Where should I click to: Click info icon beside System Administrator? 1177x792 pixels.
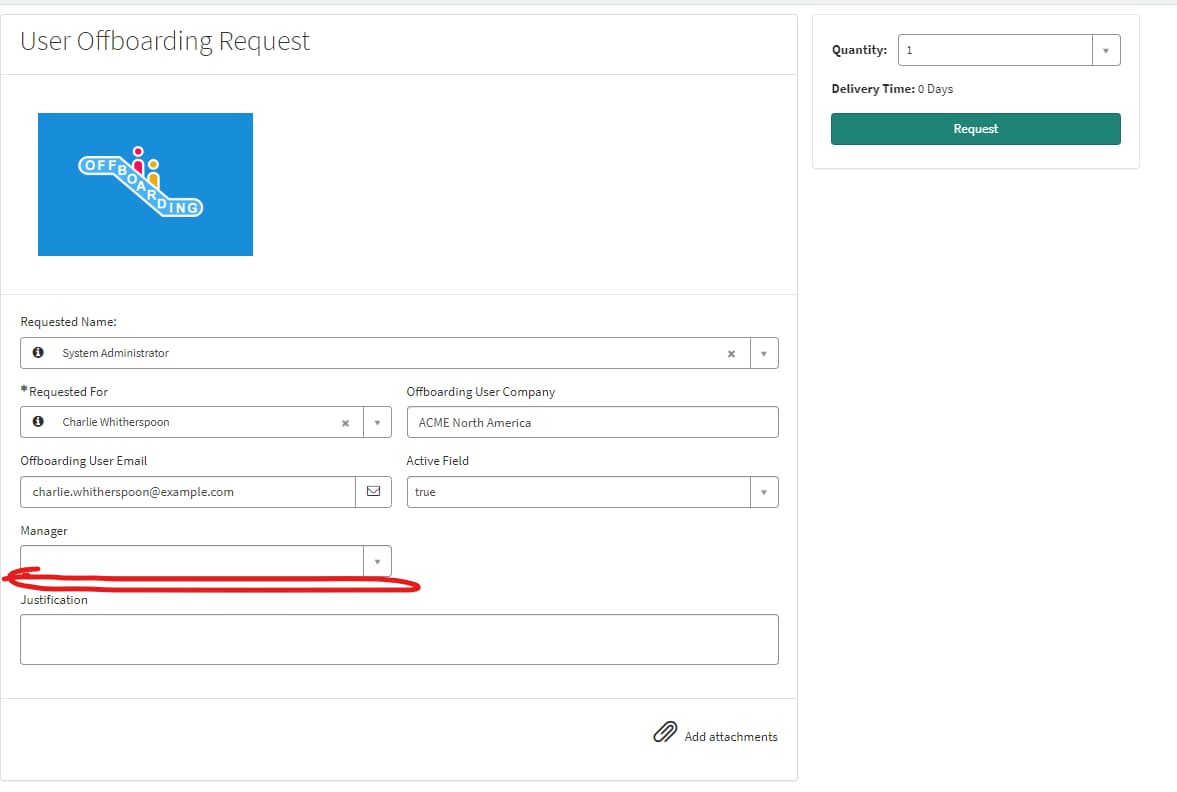38,352
